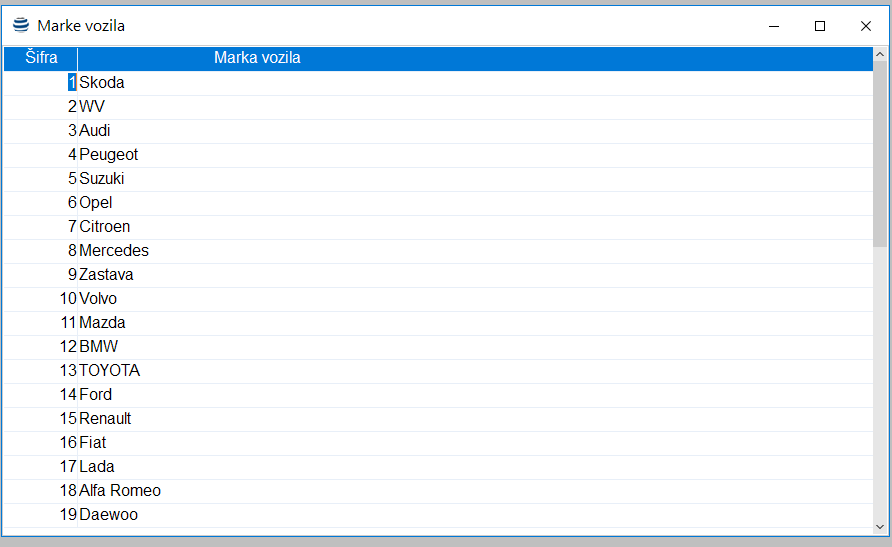Select the Audi entry
This screenshot has height=547, width=892.
click(95, 131)
